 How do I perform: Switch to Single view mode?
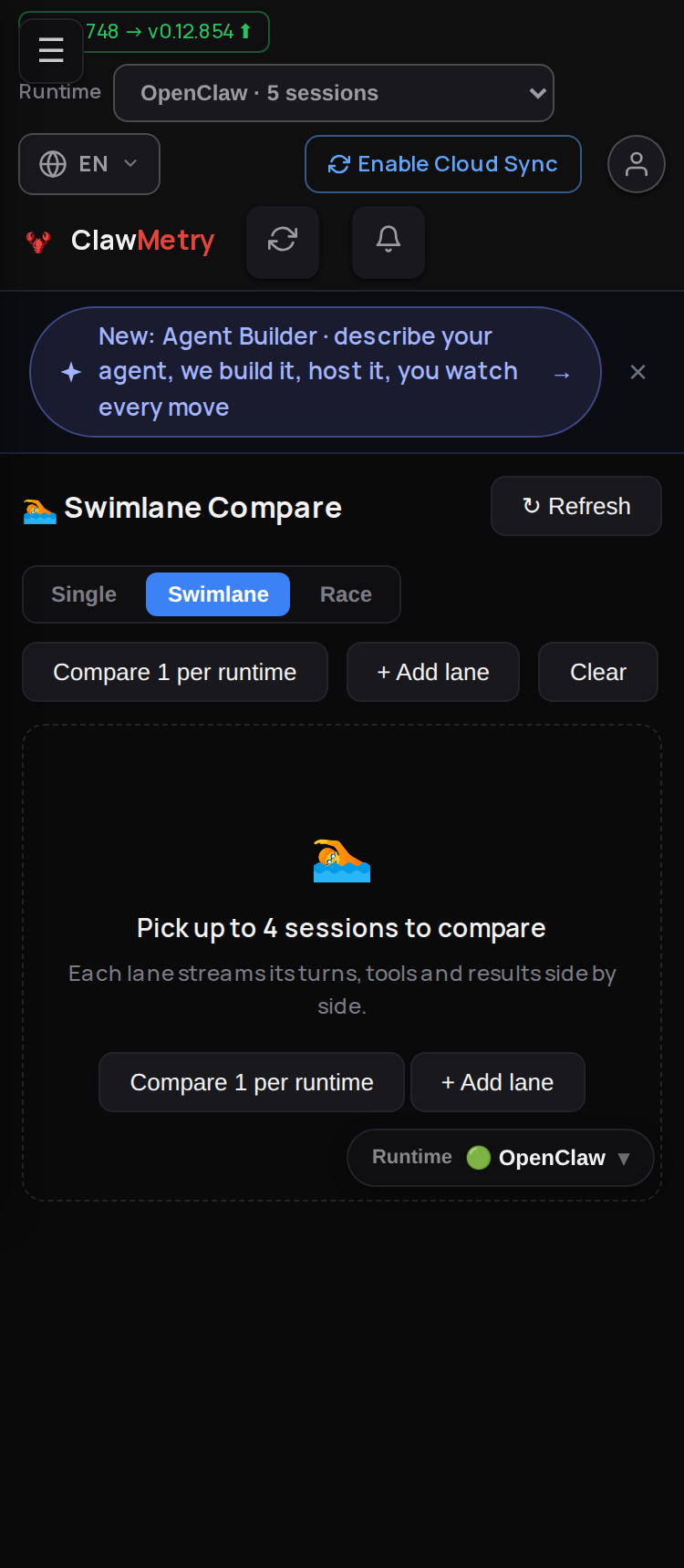click(x=84, y=594)
